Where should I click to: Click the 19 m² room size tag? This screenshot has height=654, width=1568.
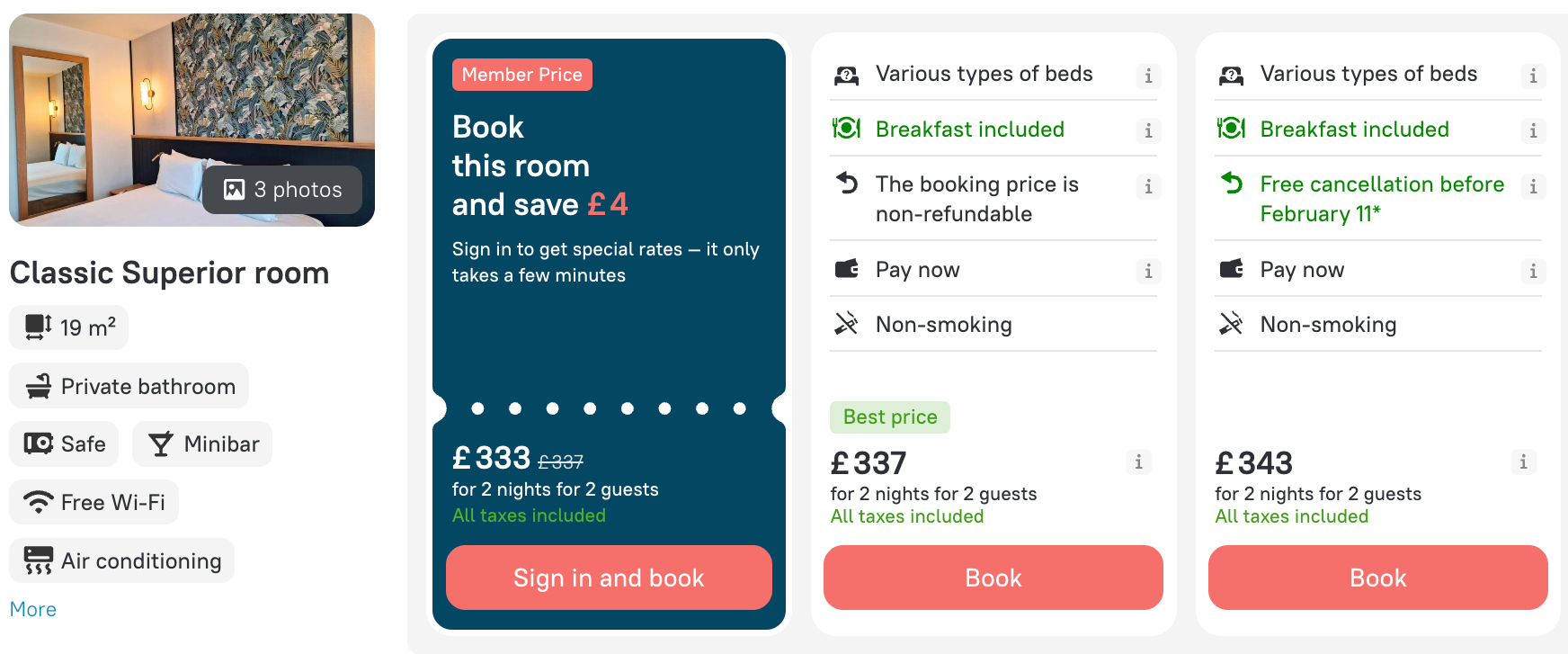tap(69, 327)
